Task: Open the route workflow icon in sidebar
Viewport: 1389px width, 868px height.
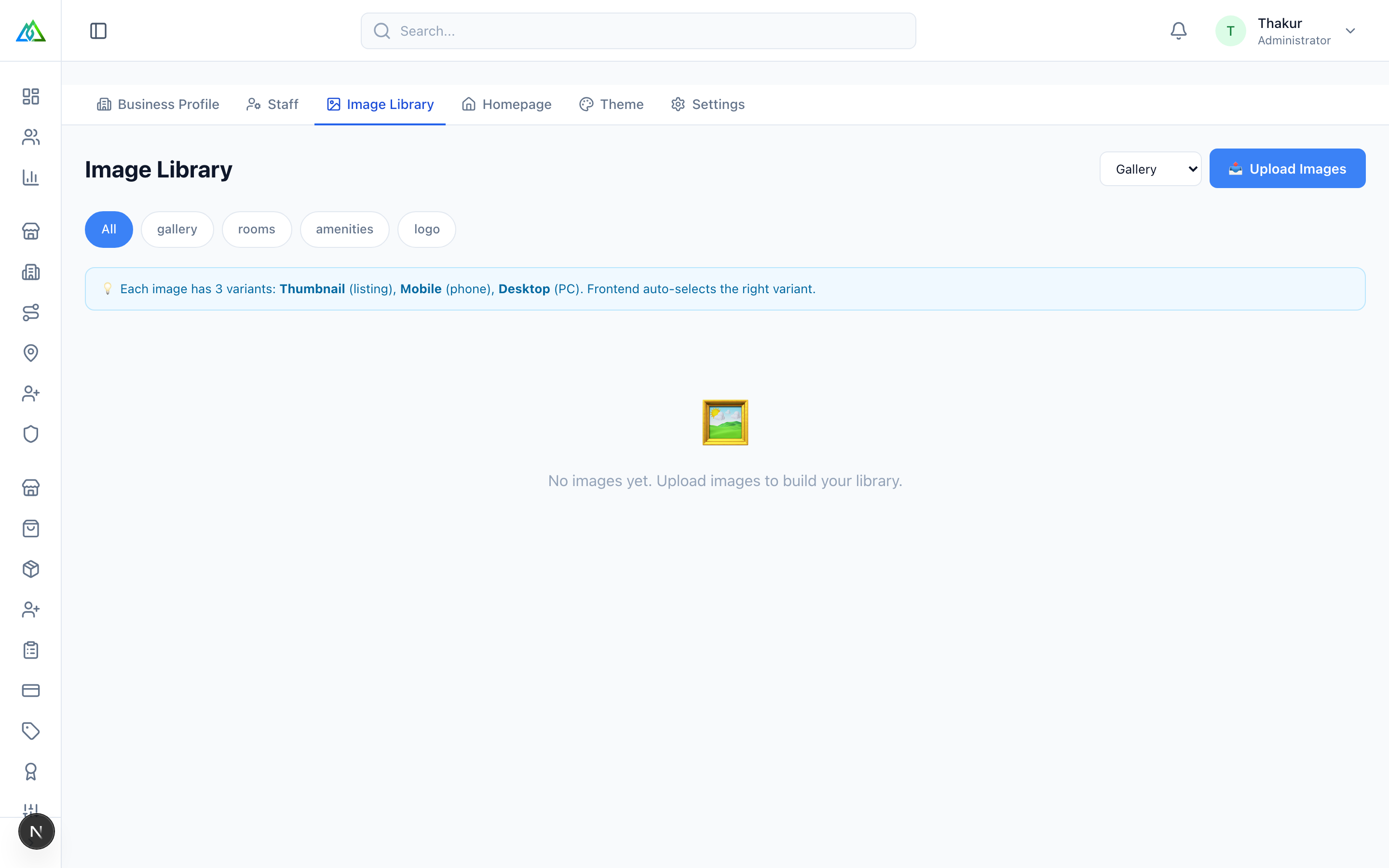Action: (31, 312)
